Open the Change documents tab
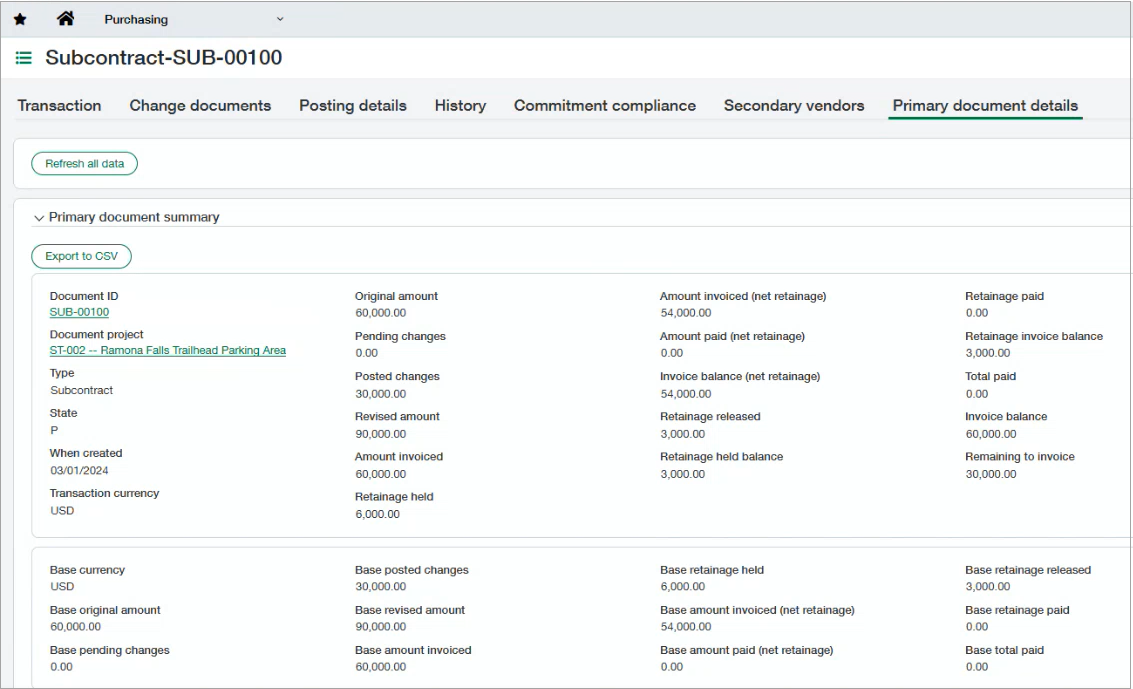 [x=198, y=105]
